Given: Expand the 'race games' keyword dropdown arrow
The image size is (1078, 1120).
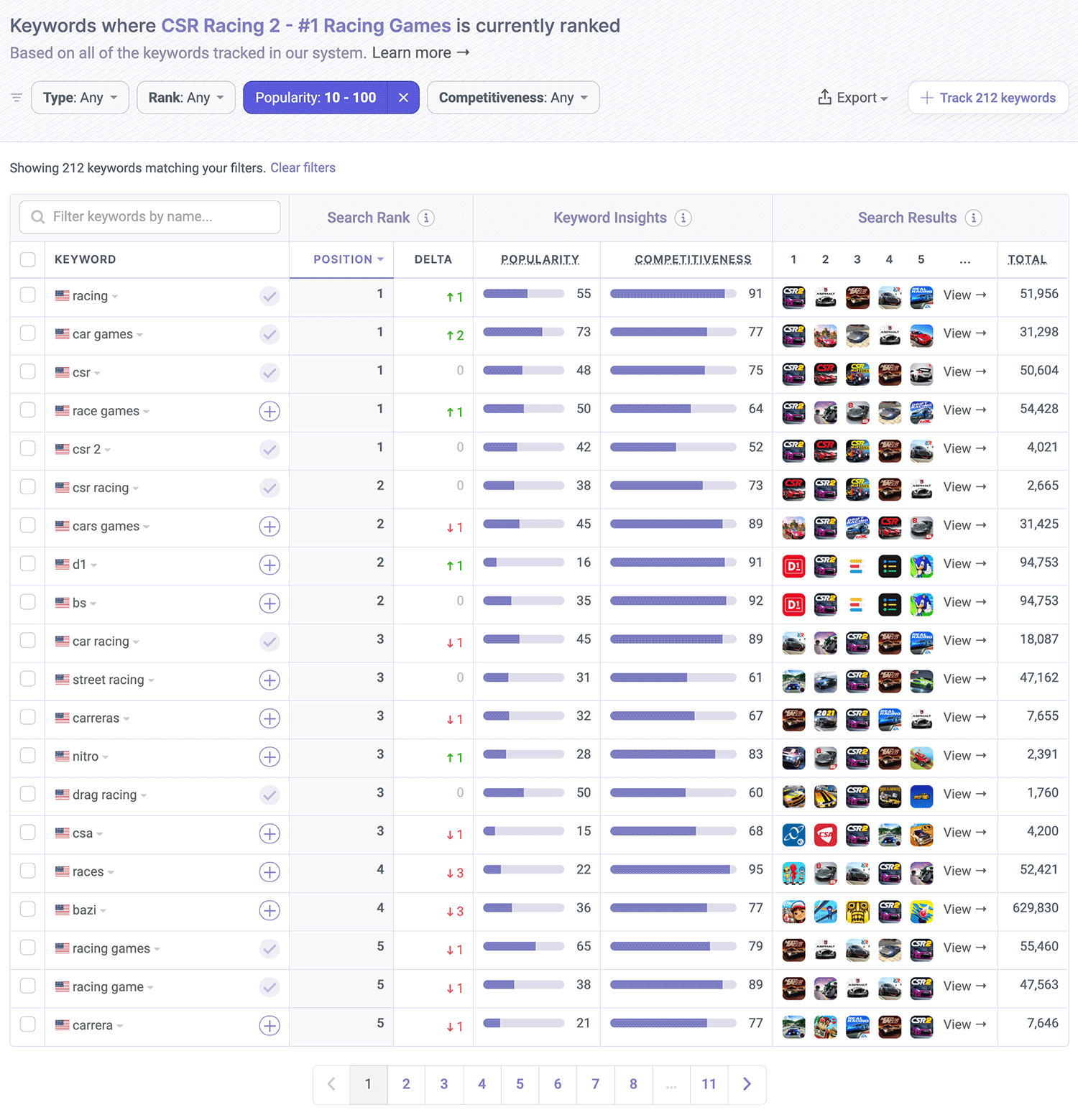Looking at the screenshot, I should click(x=147, y=412).
